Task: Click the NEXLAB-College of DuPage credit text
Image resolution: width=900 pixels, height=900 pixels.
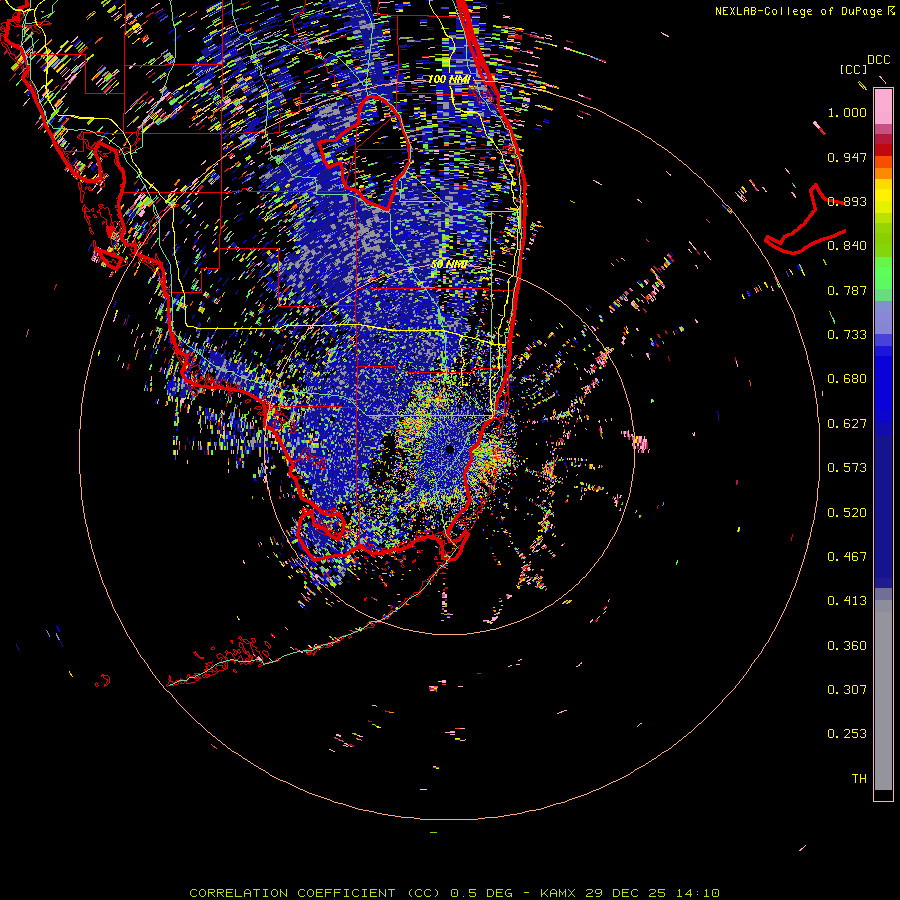Action: pos(799,11)
